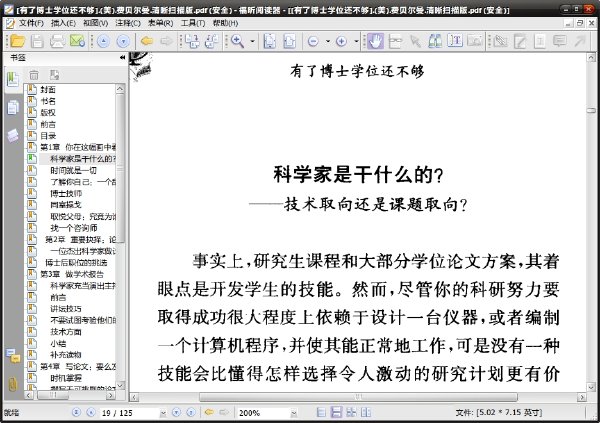Select bookmark 书名
Image resolution: width=600 pixels, height=423 pixels.
48,101
